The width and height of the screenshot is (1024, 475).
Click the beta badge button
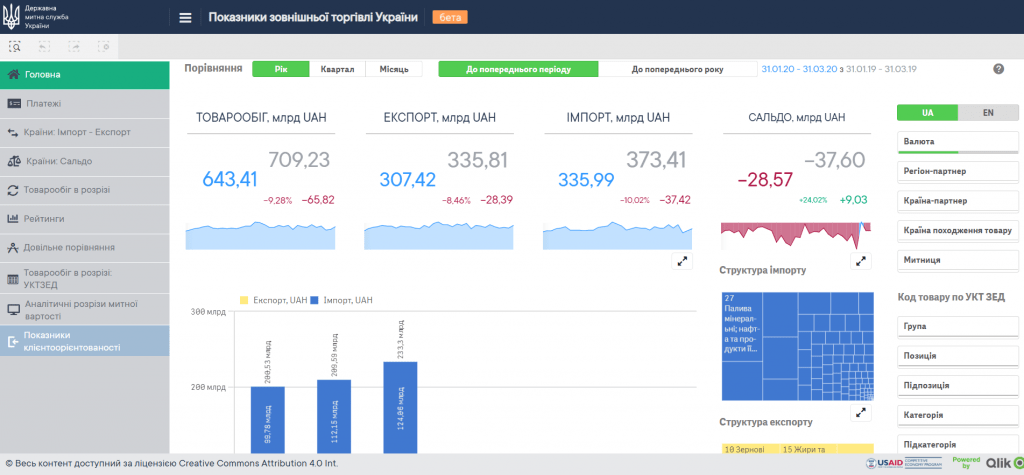(449, 17)
